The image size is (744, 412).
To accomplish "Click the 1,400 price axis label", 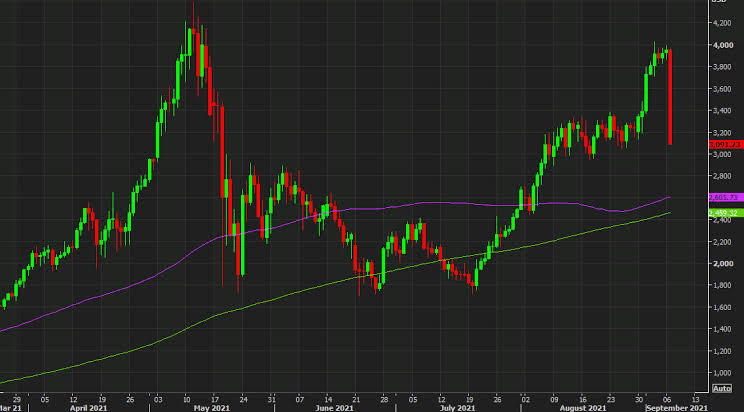I will click(x=722, y=329).
